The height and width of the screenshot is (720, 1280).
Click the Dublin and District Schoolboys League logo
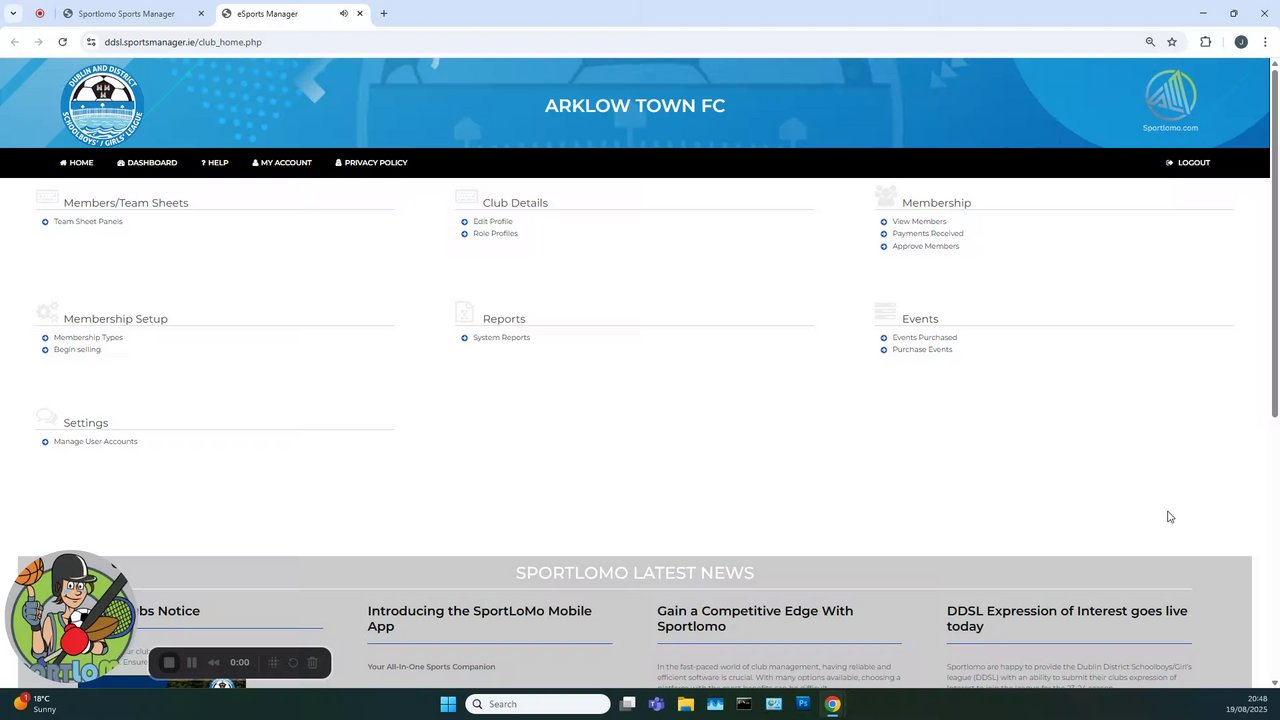pos(102,105)
